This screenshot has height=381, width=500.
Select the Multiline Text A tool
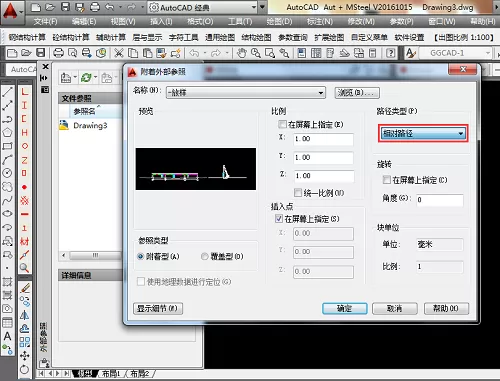(7, 336)
